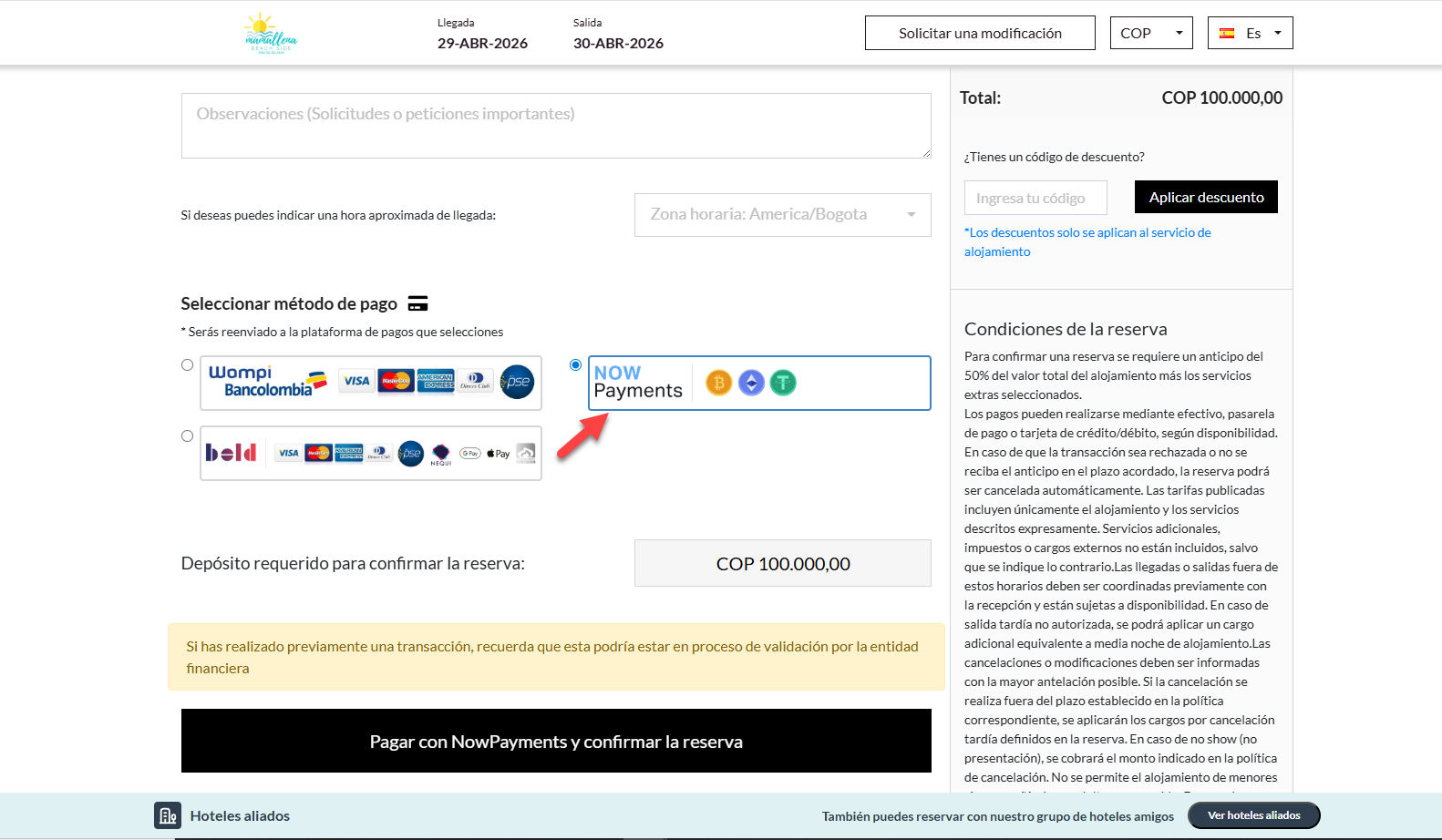The width and height of the screenshot is (1442, 840).
Task: Click the Ver hoteles aliados button
Action: coord(1253,815)
